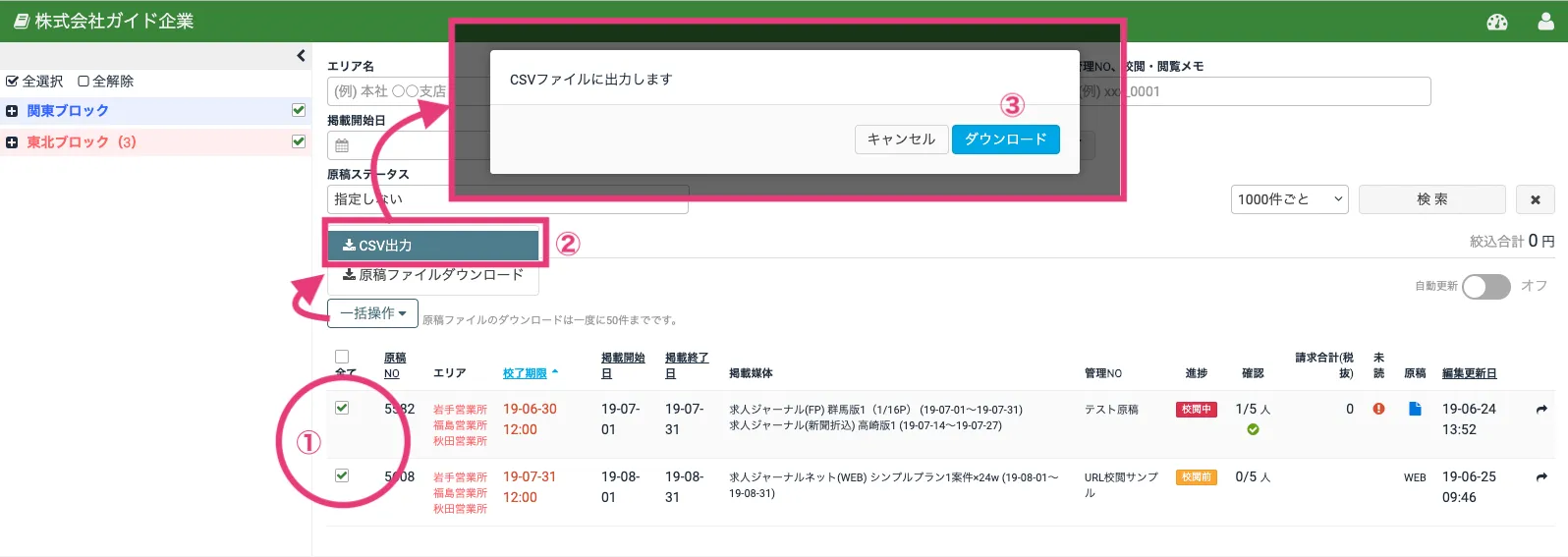Expand the 東北ブロック (3) tree node
Viewport: 1568px width, 557px height.
pos(12,142)
